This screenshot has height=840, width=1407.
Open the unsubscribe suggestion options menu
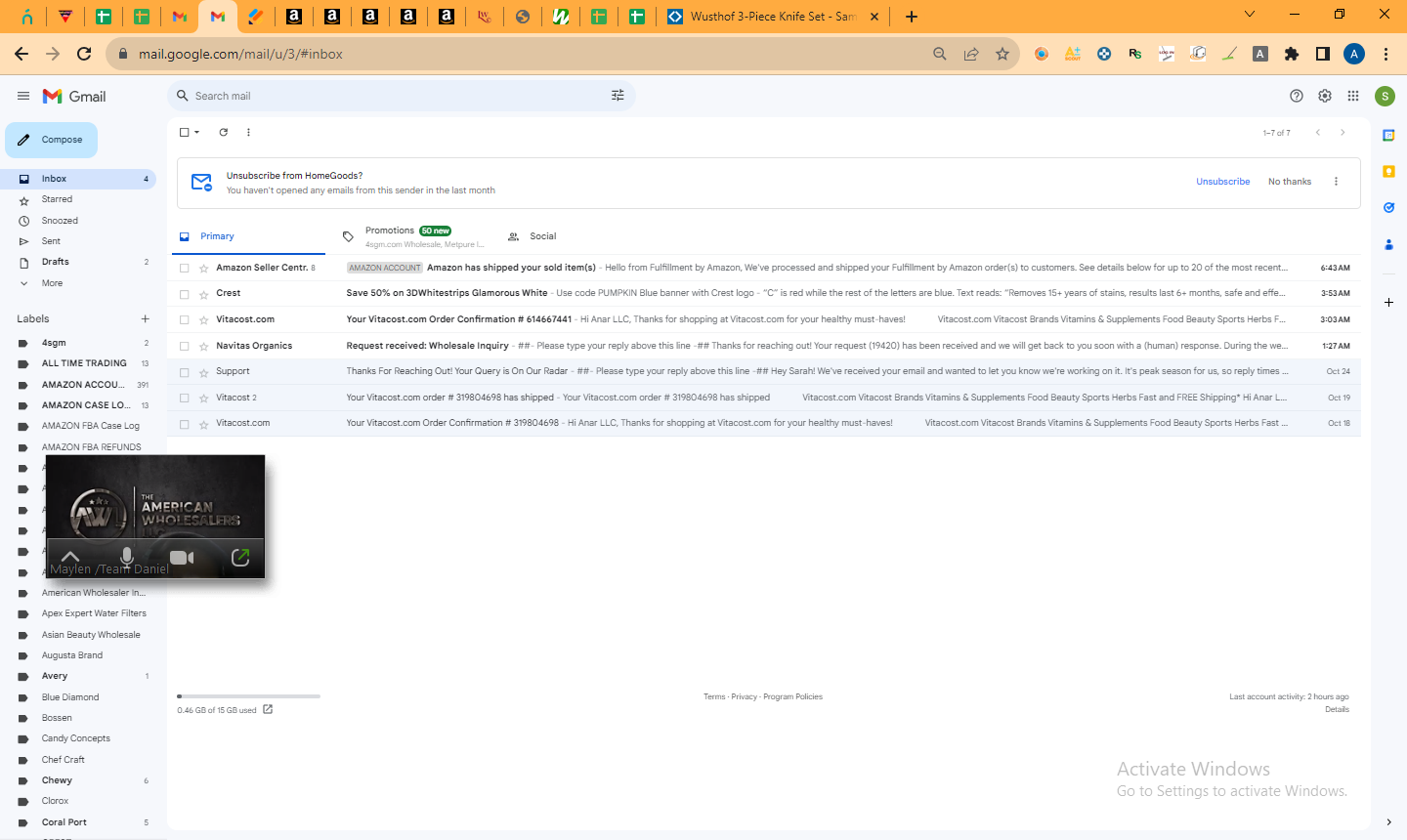point(1336,182)
